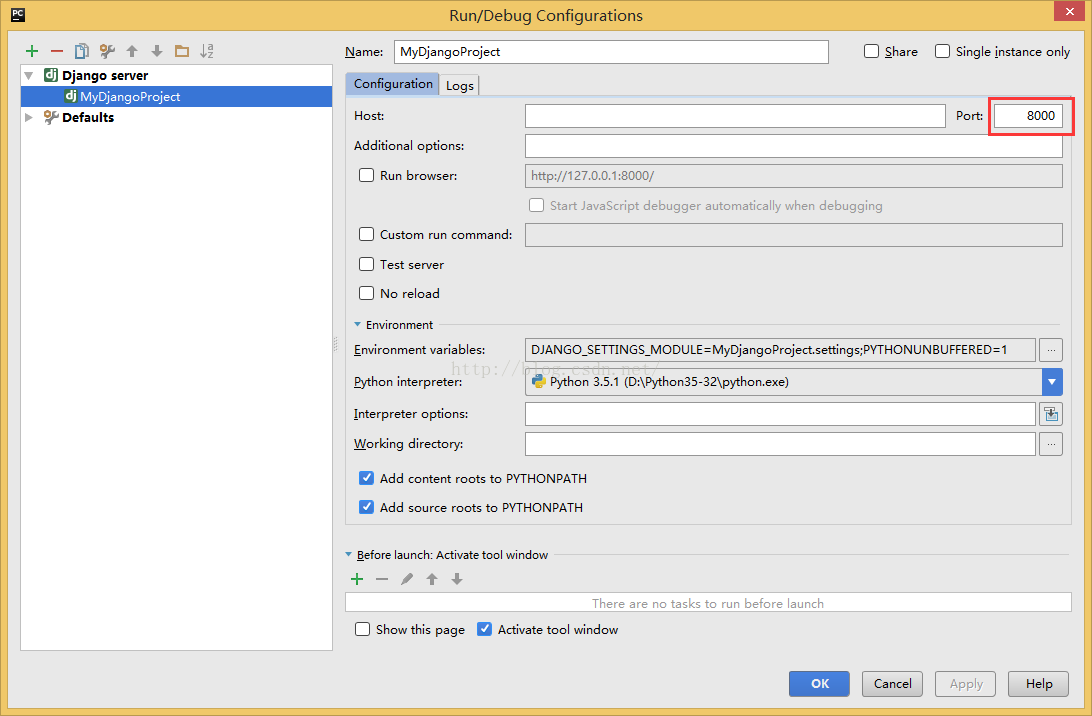Enable the Test server option
This screenshot has height=716, width=1092.
pyautogui.click(x=366, y=264)
